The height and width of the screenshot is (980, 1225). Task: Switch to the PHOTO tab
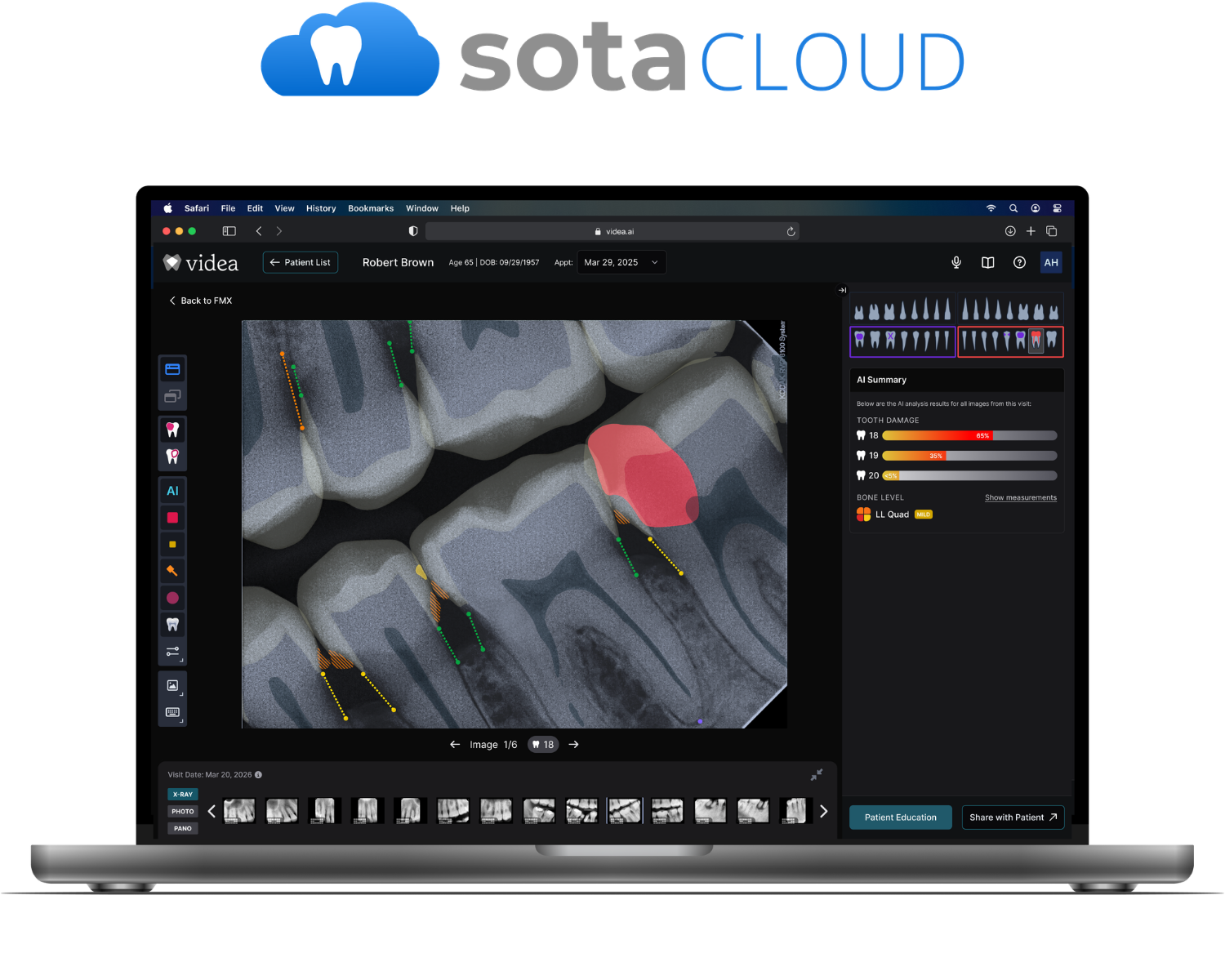tap(183, 812)
